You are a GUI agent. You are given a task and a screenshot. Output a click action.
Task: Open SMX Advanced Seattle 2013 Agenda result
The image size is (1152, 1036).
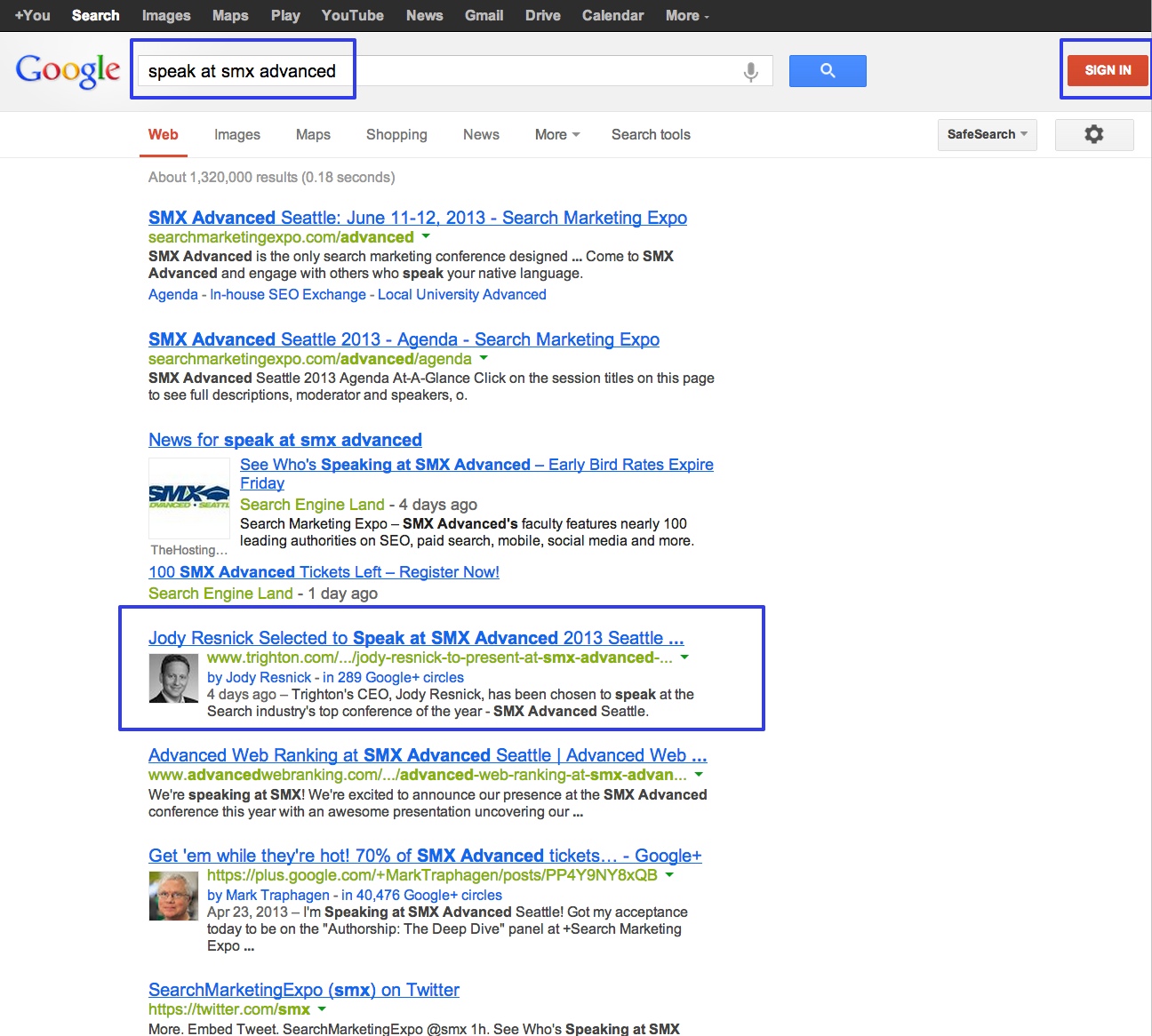point(404,339)
